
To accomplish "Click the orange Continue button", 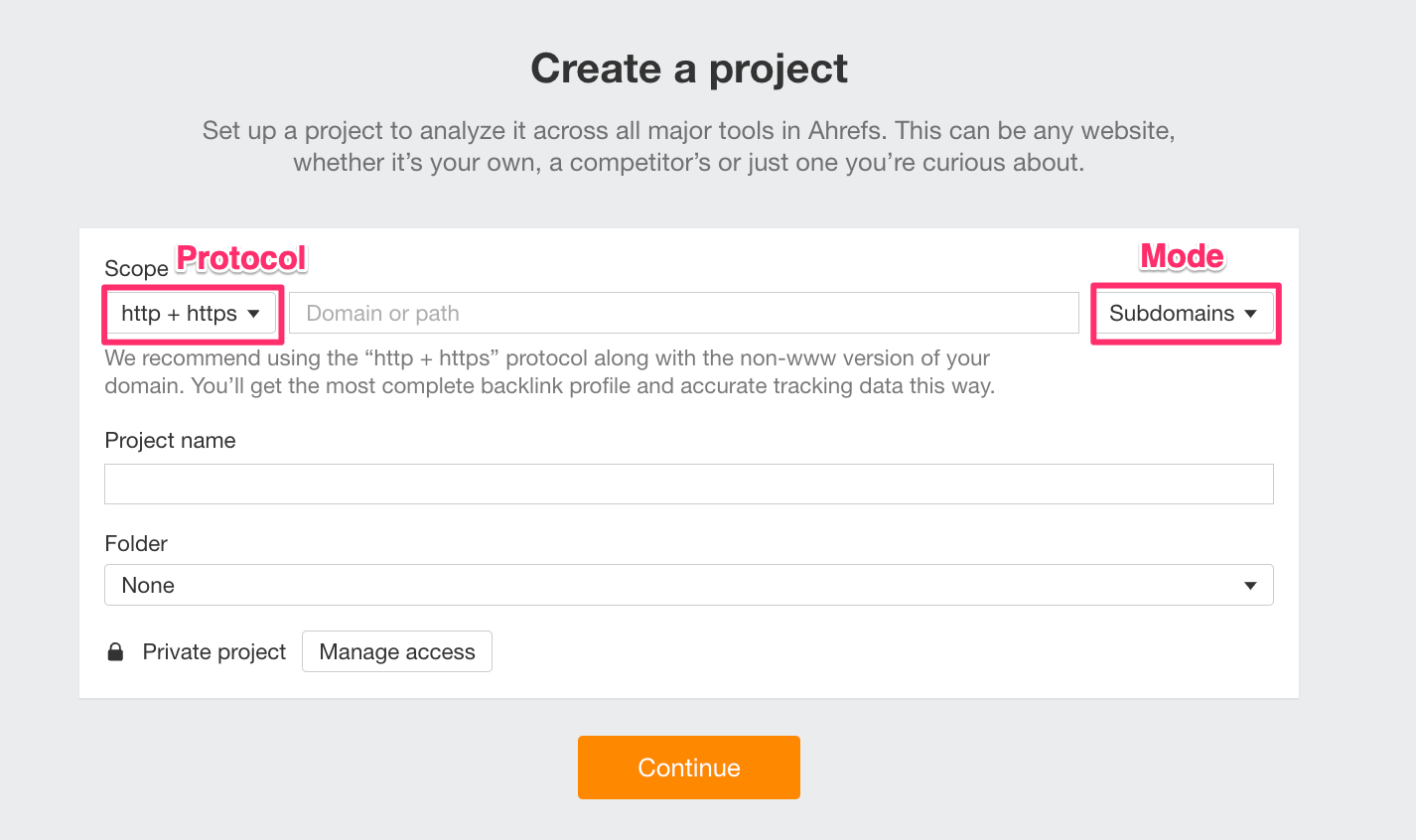I will (689, 768).
